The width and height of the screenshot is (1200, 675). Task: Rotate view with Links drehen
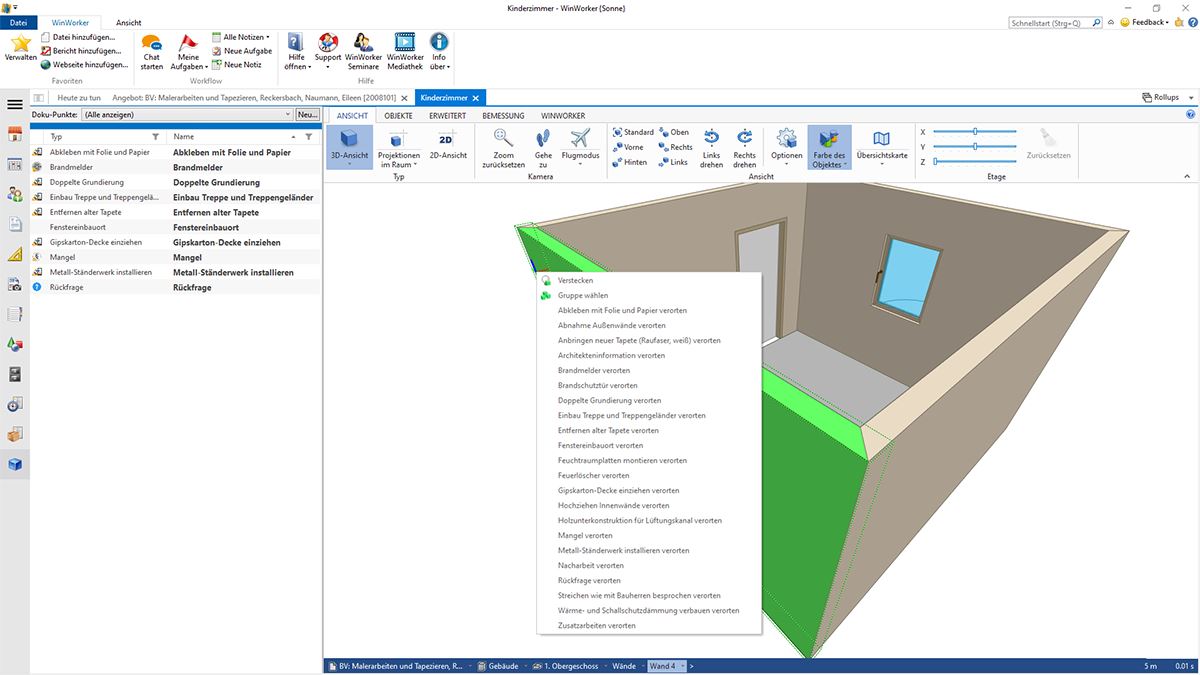(711, 148)
